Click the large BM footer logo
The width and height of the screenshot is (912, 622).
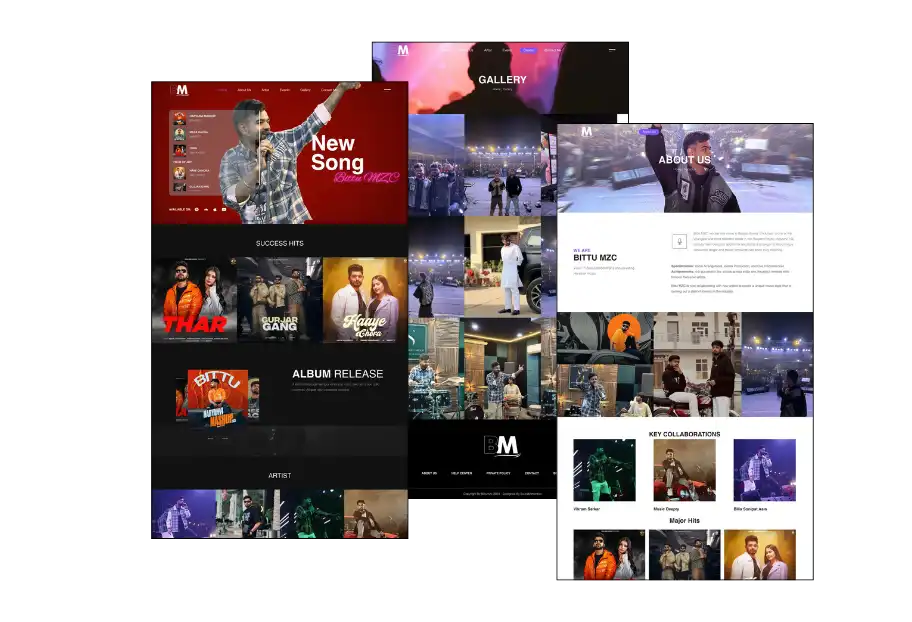pos(501,445)
